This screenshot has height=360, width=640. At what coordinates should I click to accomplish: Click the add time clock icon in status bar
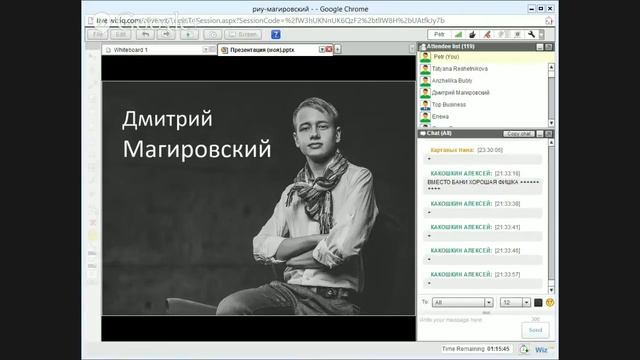pos(524,349)
